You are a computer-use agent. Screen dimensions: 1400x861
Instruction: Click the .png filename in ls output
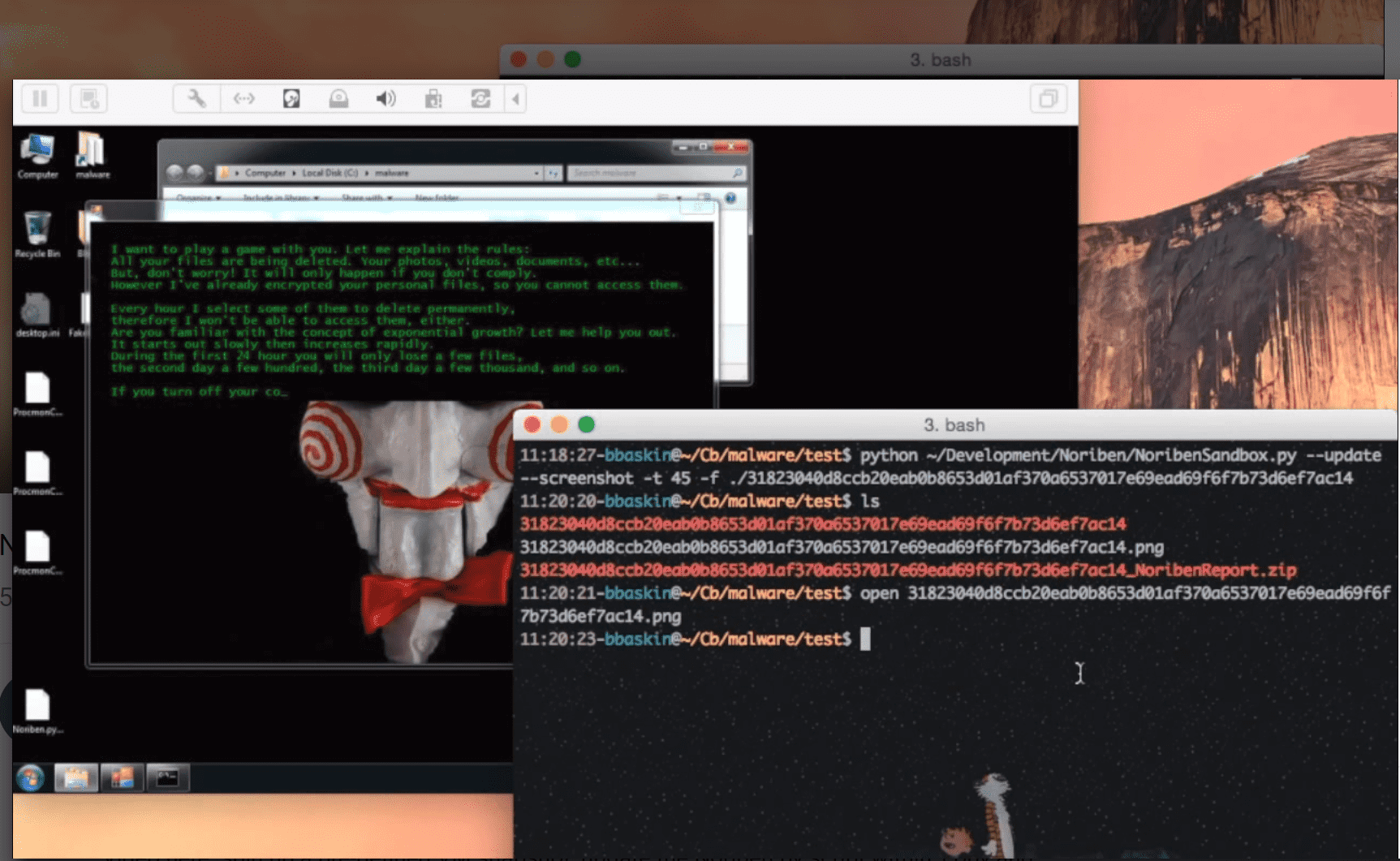842,548
